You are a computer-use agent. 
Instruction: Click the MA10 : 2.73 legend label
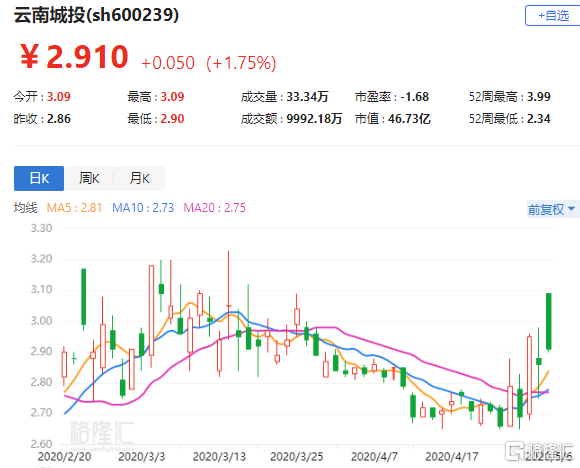[x=143, y=208]
